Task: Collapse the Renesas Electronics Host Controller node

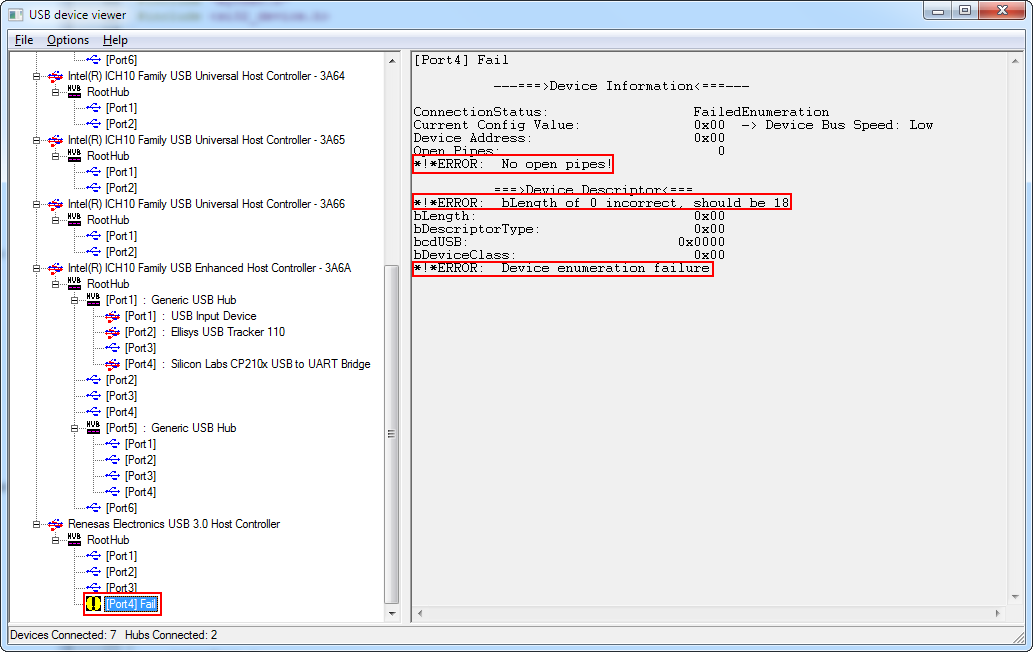Action: tap(37, 524)
